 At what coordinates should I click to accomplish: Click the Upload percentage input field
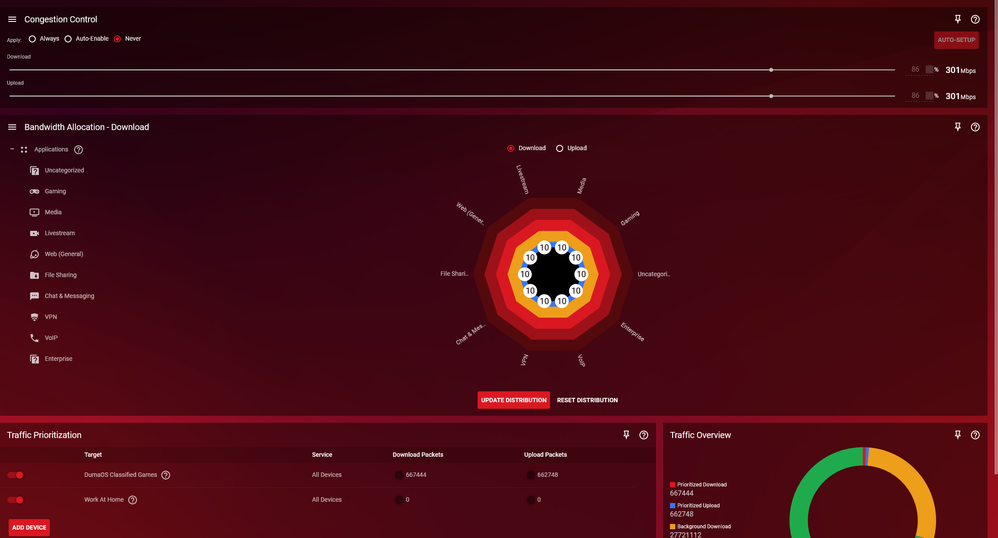tap(919, 96)
